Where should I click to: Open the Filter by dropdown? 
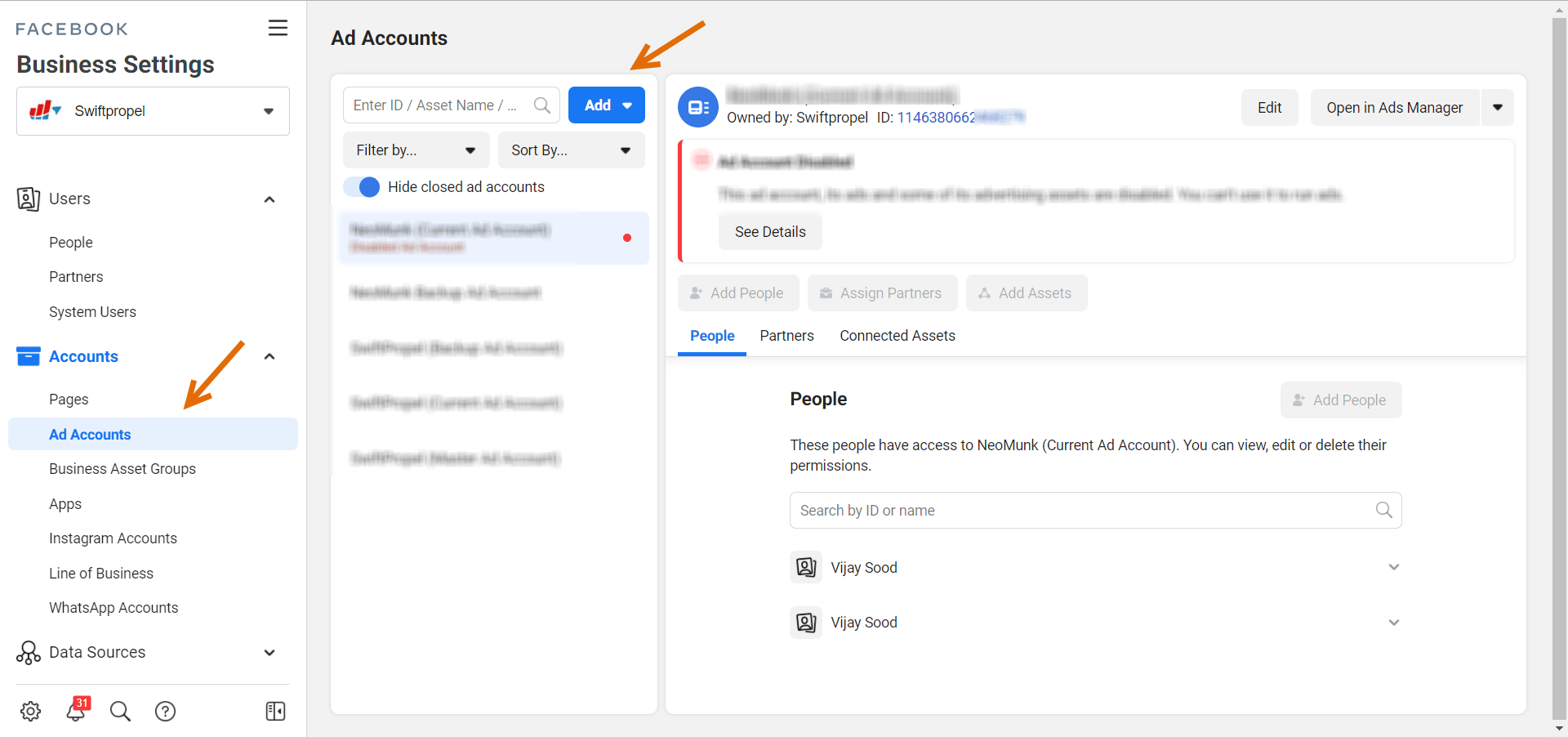(416, 150)
